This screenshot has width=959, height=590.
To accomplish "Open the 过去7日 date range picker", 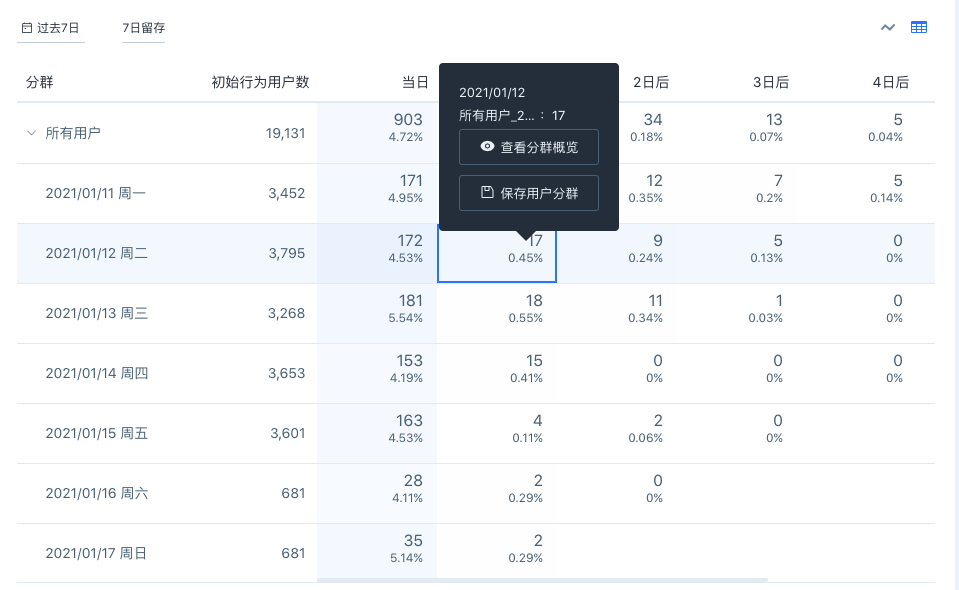I will tap(51, 28).
